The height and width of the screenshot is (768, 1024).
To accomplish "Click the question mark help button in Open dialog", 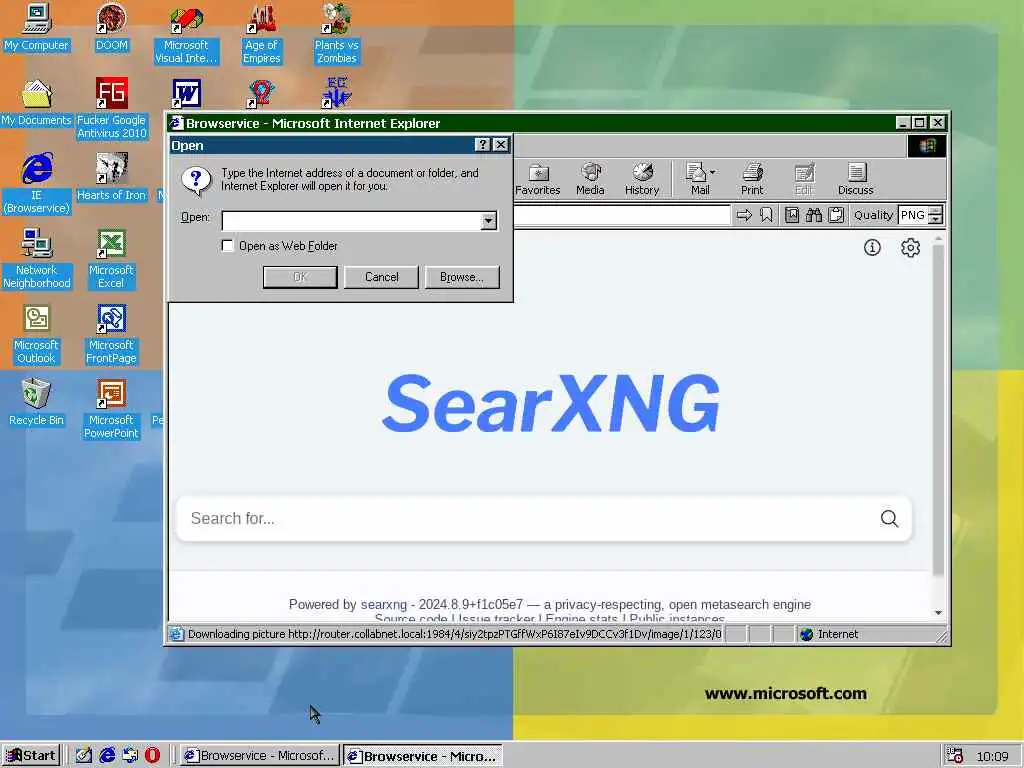I will point(482,145).
